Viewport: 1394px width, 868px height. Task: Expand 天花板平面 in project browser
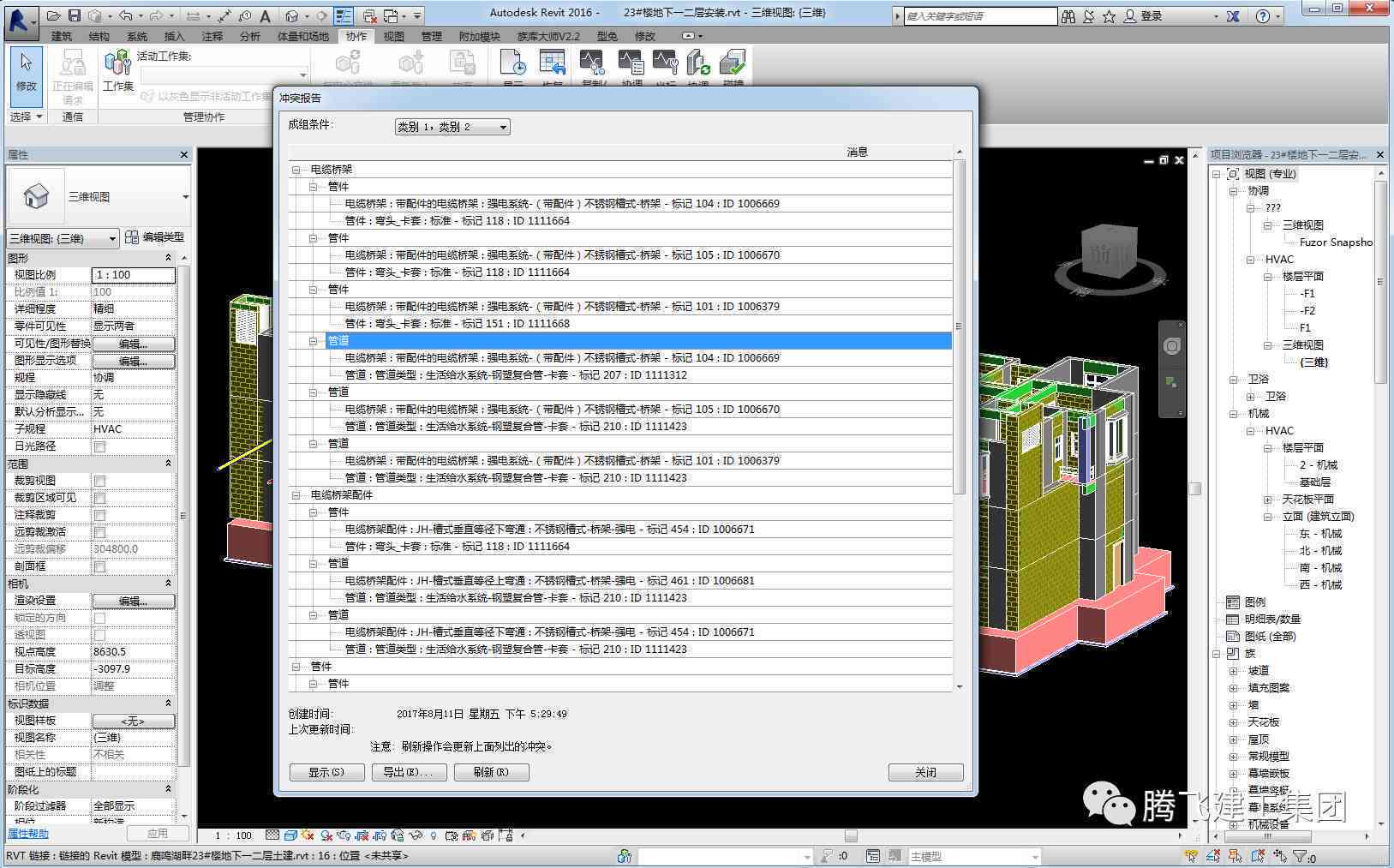tap(1267, 500)
